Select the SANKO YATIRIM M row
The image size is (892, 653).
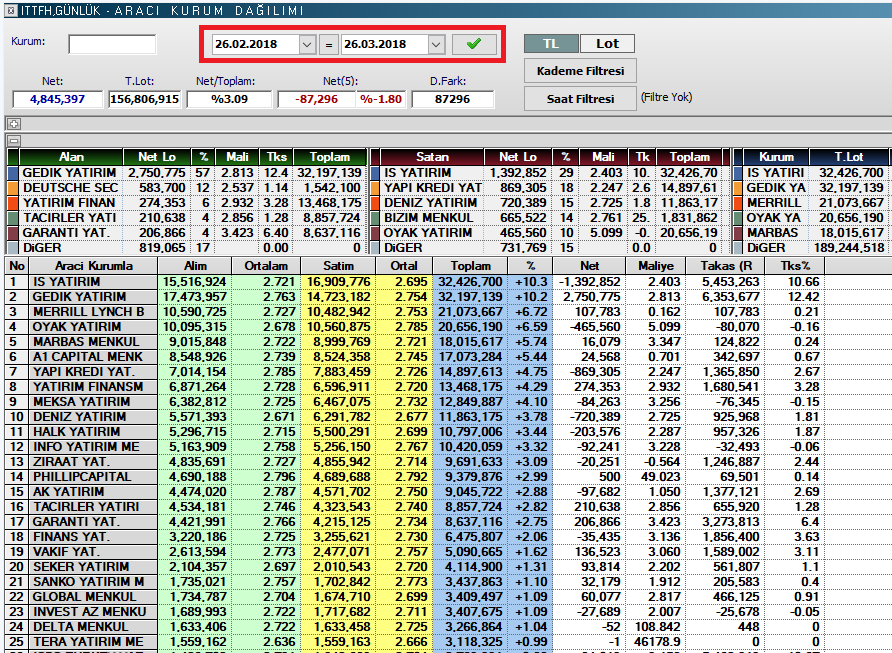point(414,581)
